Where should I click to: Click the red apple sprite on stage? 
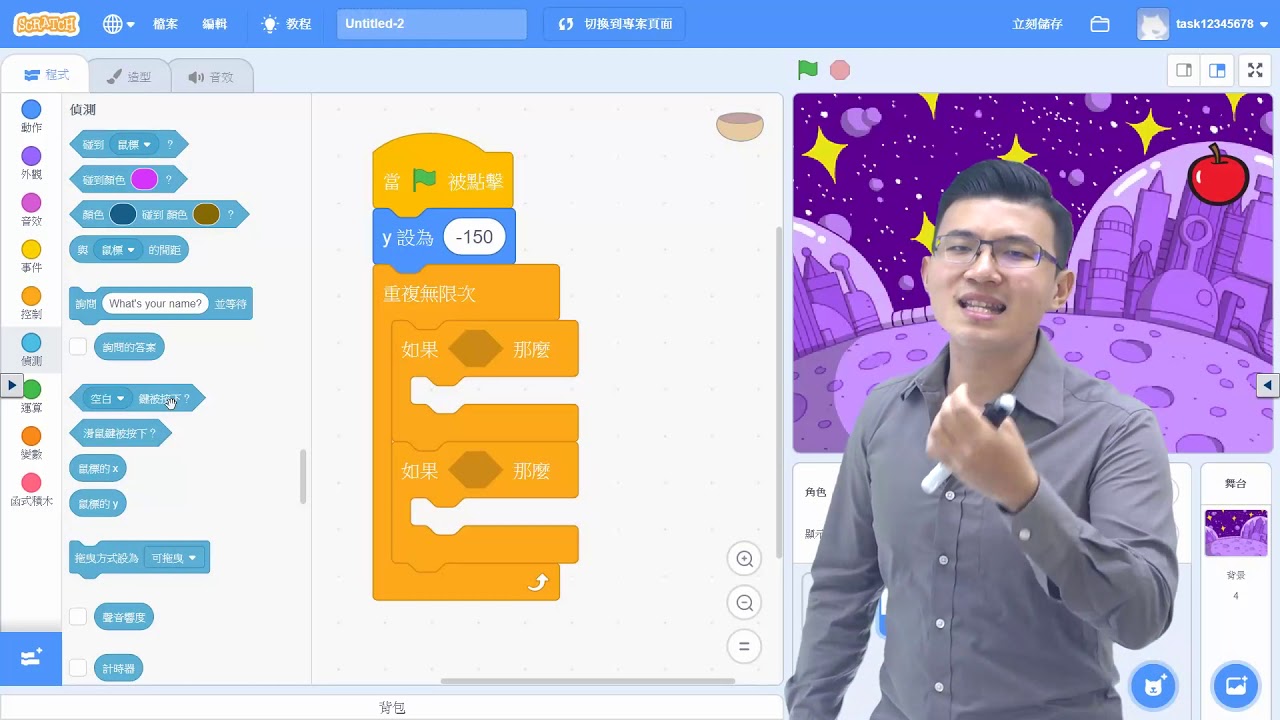pos(1218,175)
